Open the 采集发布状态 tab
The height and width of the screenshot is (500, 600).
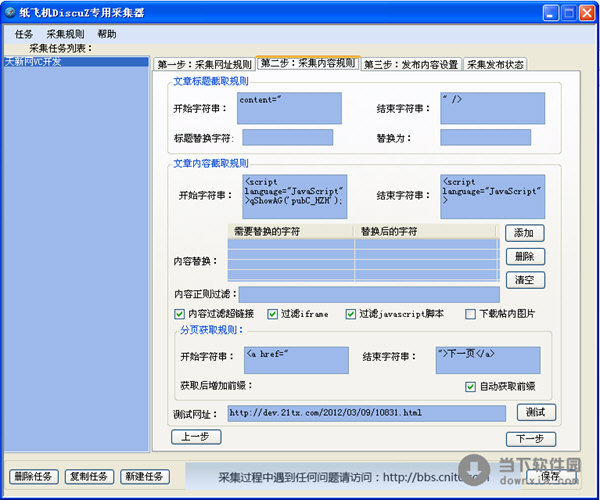click(x=495, y=64)
